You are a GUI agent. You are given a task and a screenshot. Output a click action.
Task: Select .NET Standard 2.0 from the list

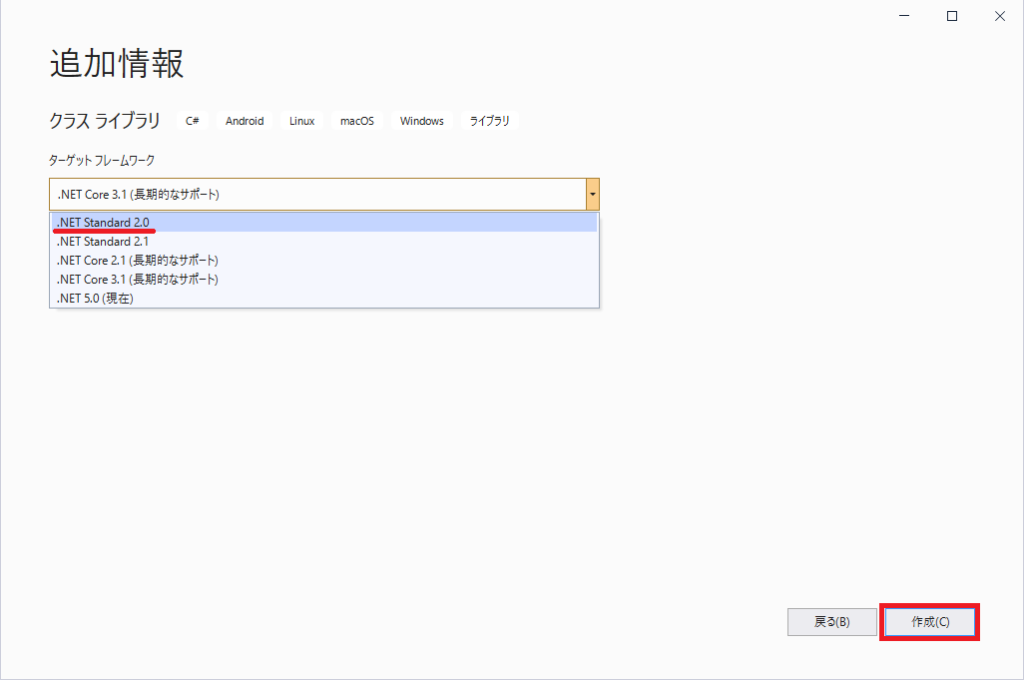pyautogui.click(x=324, y=223)
